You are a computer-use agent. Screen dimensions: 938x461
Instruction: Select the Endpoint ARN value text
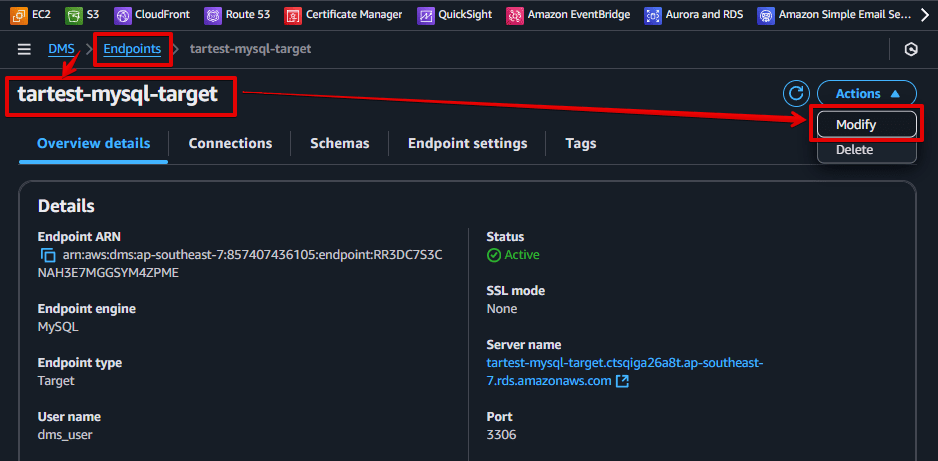(x=240, y=264)
